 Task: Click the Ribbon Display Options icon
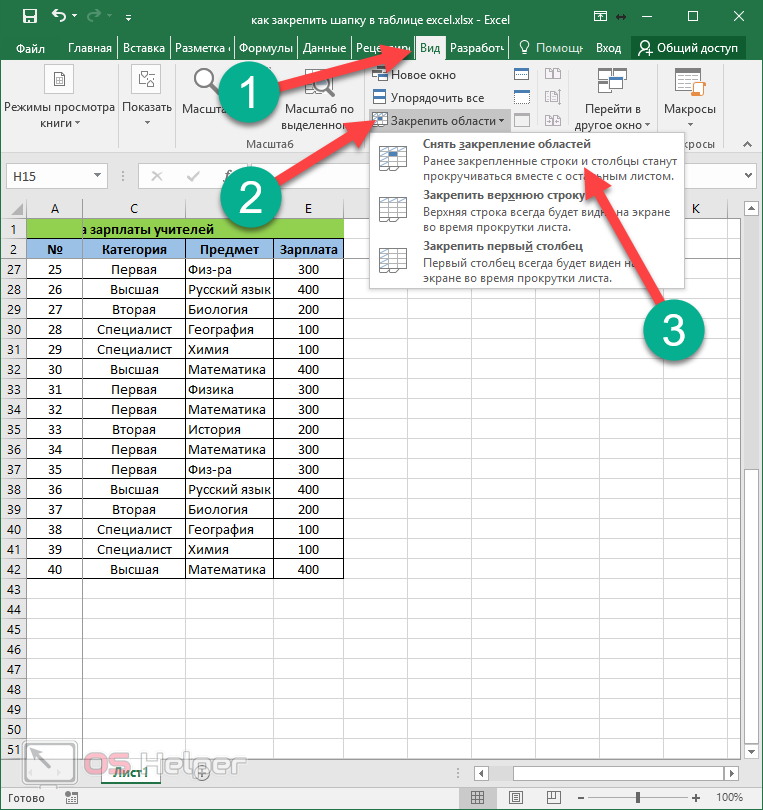(600, 17)
